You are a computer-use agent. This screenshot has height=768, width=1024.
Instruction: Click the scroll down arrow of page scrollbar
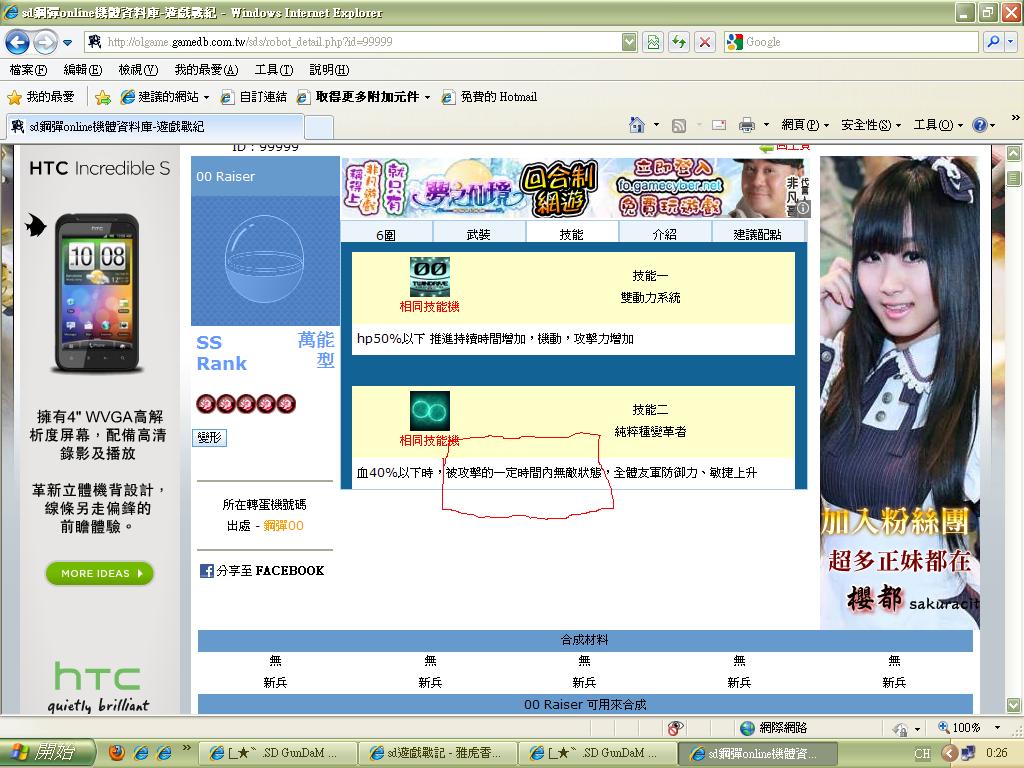[x=1013, y=705]
